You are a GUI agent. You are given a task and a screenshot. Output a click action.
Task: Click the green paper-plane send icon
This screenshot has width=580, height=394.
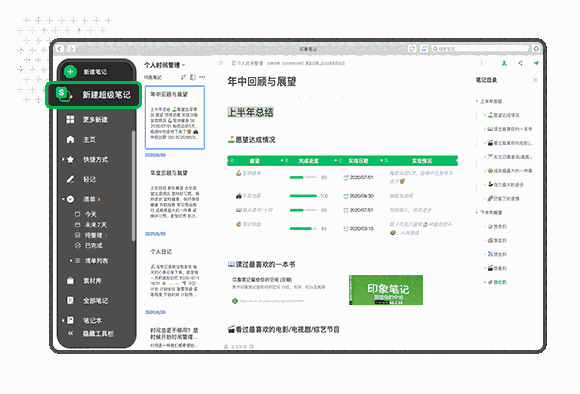pos(536,63)
